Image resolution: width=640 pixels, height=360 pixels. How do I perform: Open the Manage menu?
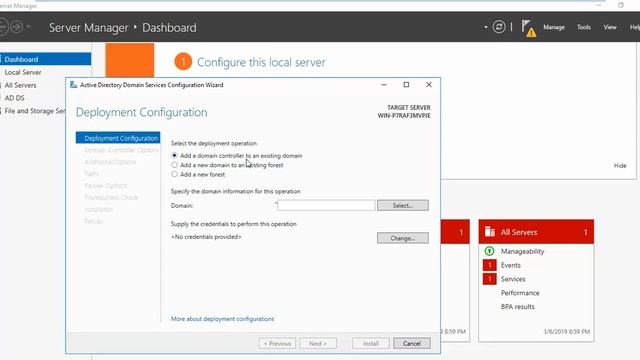[554, 27]
